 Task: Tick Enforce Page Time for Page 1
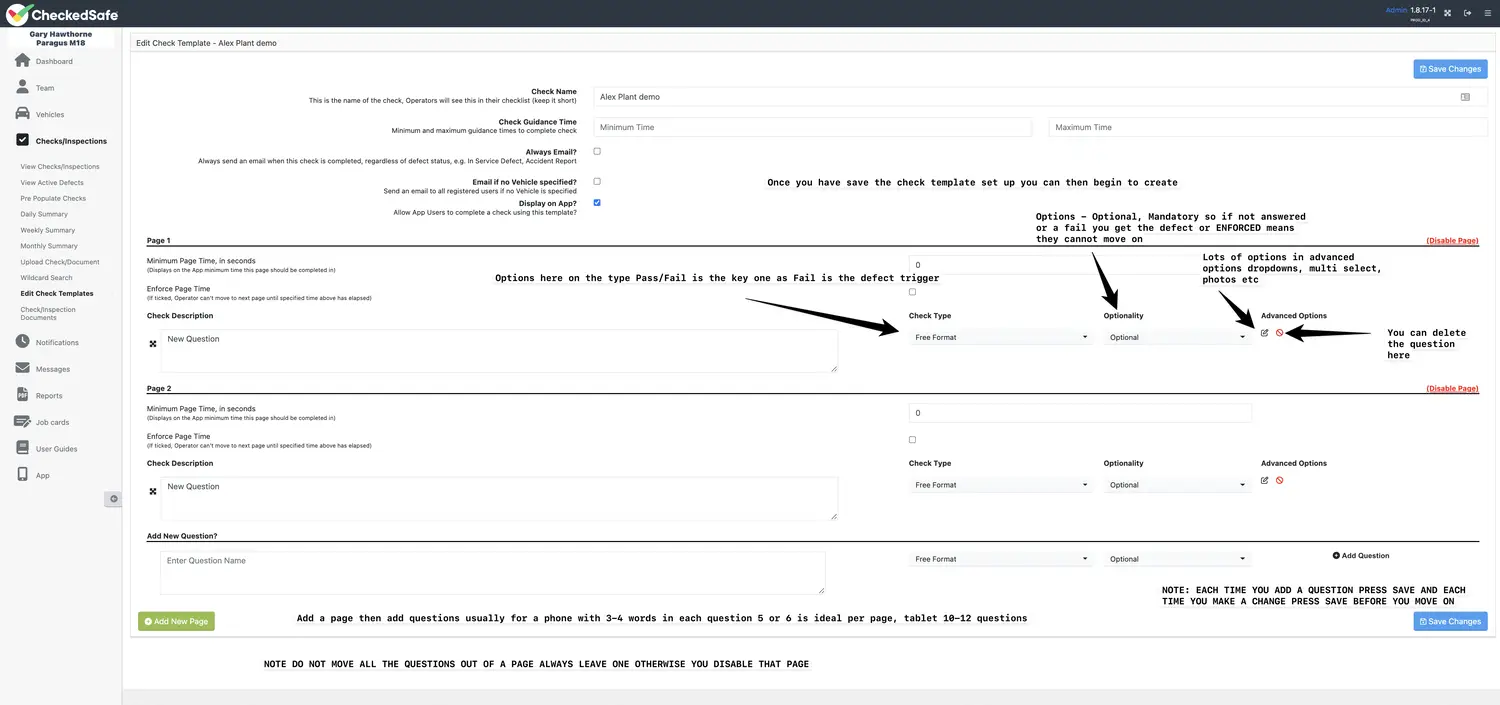912,292
